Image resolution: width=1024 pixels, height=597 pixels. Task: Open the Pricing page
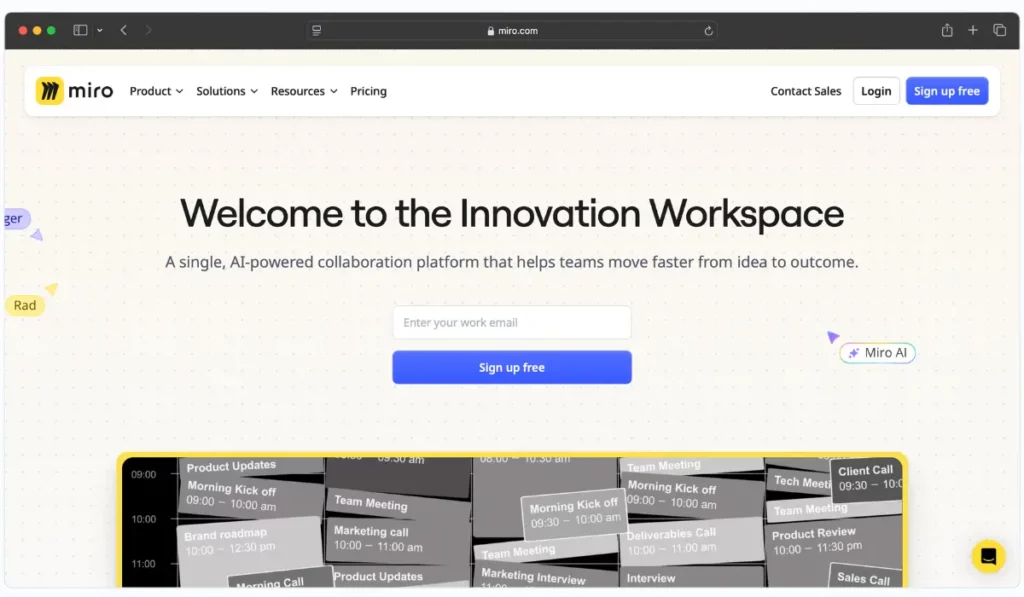(368, 91)
